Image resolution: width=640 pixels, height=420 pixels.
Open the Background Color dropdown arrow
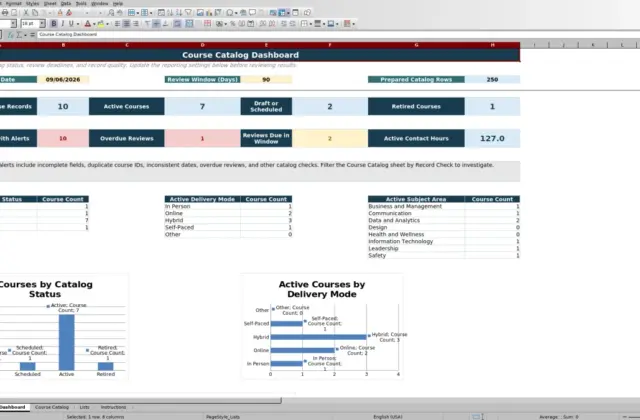(107, 24)
